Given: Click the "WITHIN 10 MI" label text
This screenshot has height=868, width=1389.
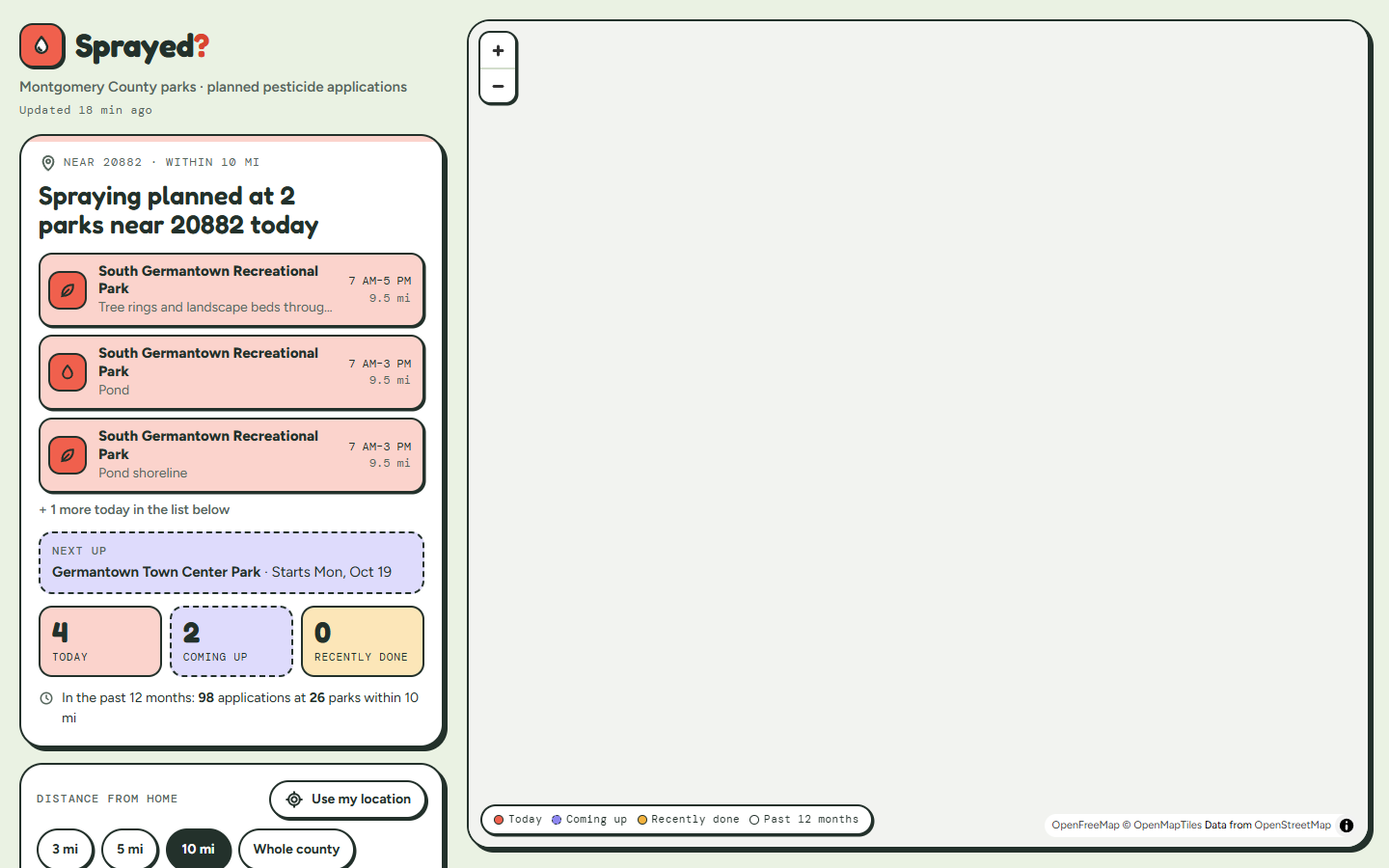Looking at the screenshot, I should click(x=212, y=163).
